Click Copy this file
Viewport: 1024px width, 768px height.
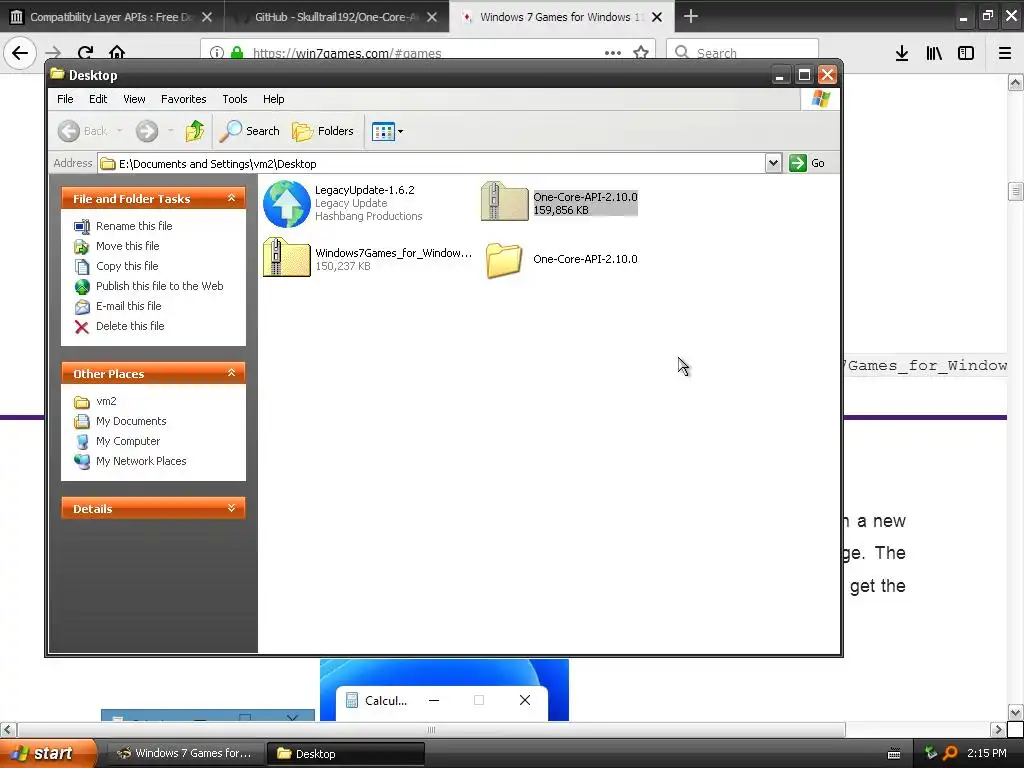[127, 266]
